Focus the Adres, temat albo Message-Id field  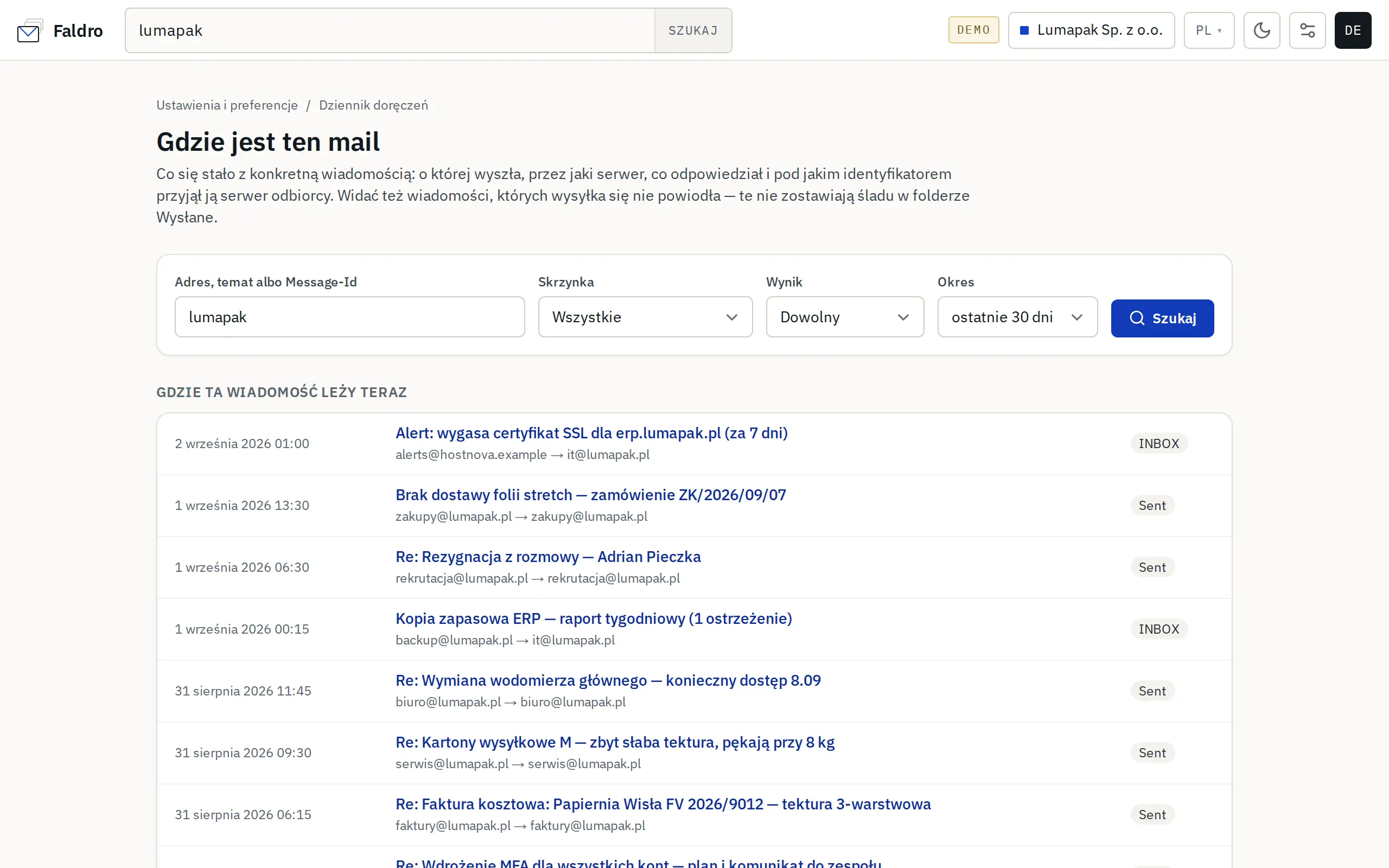(349, 317)
